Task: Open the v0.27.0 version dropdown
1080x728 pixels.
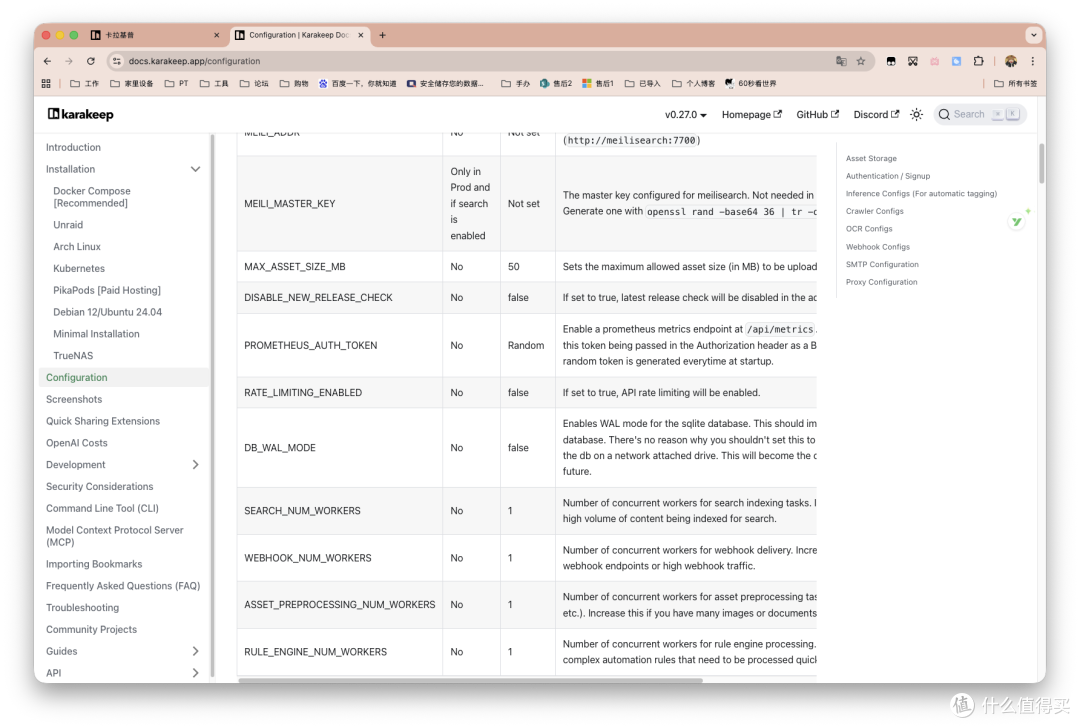Action: [x=685, y=114]
